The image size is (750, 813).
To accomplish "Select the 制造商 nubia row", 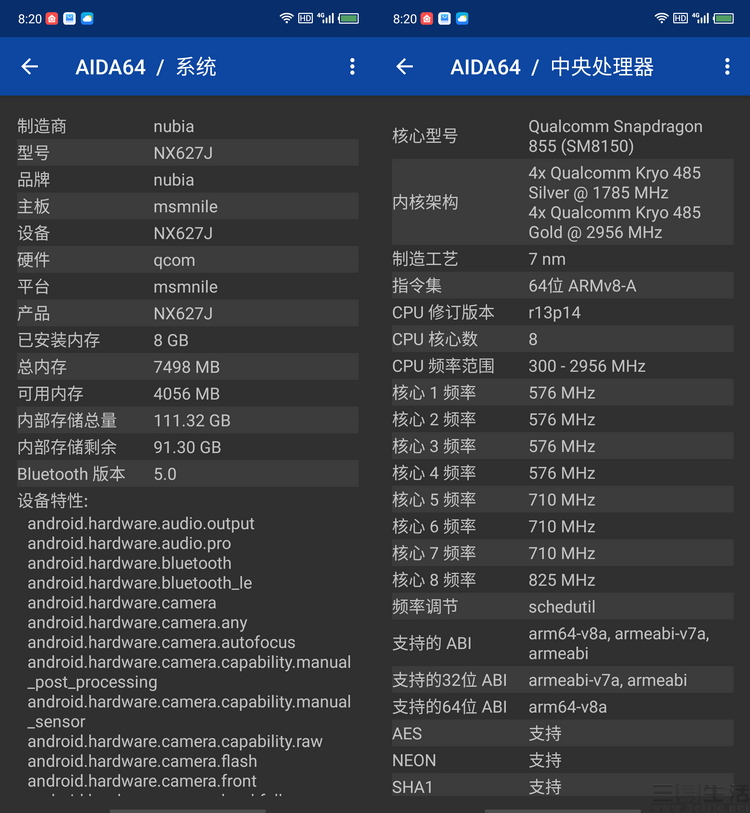I will [x=188, y=126].
